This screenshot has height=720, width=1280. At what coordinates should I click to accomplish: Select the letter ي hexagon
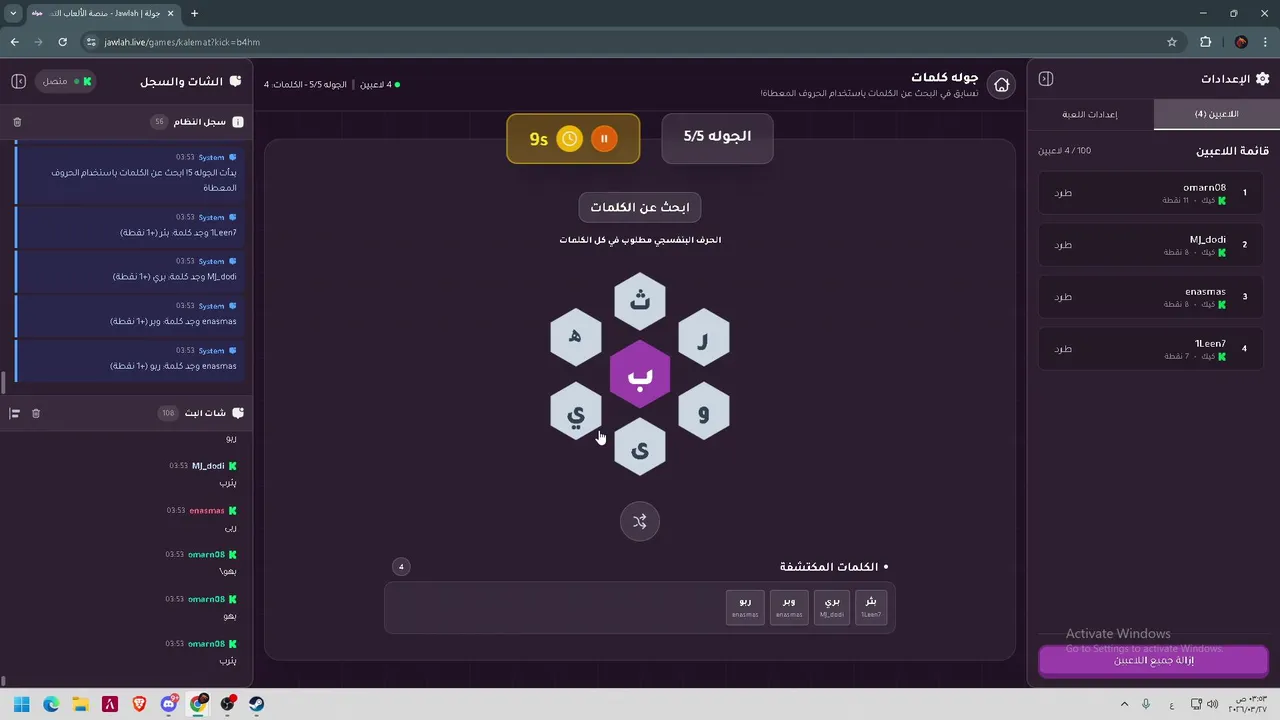(576, 412)
